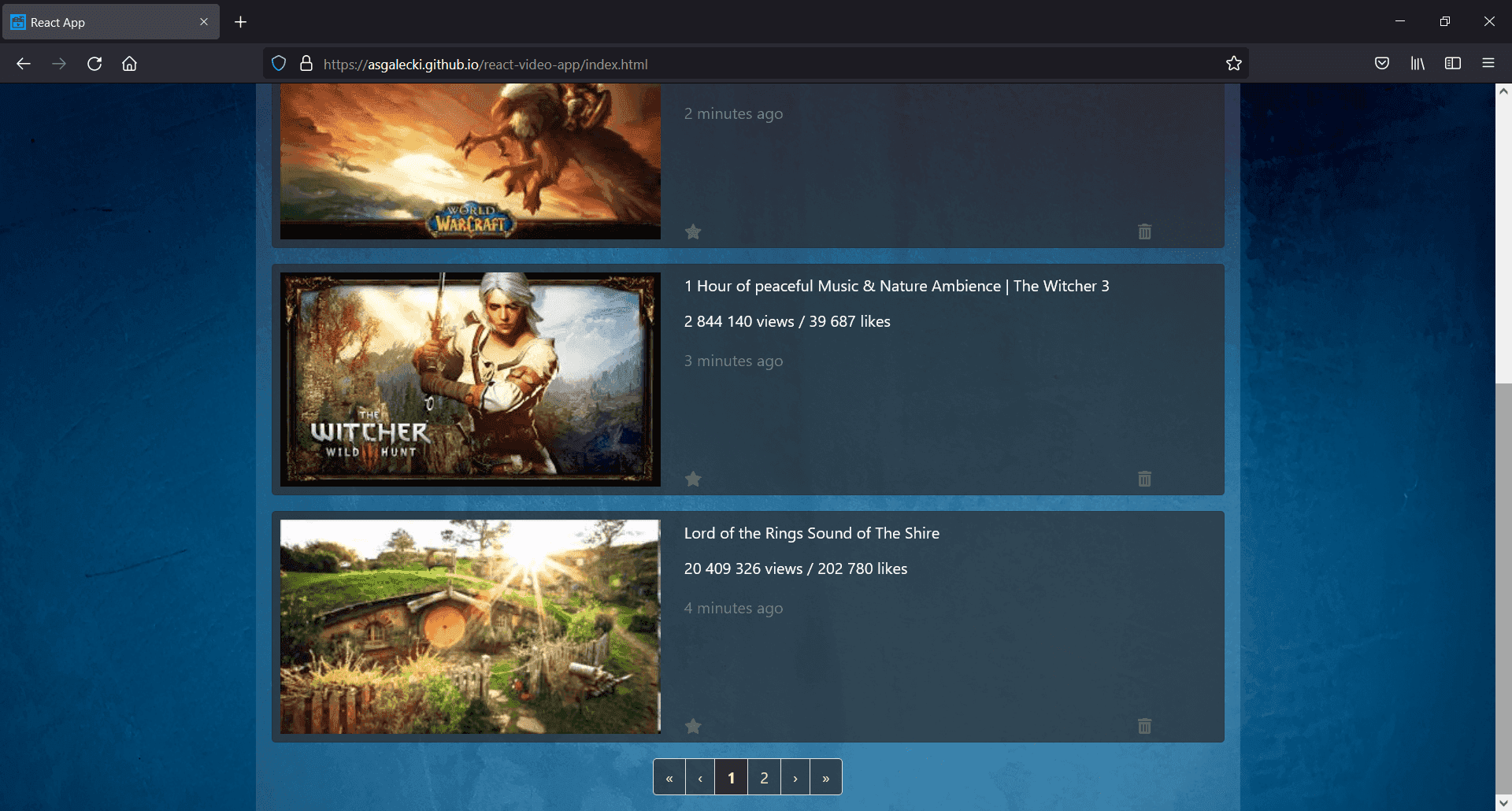
Task: Minimize the browser window
Action: [x=1400, y=21]
